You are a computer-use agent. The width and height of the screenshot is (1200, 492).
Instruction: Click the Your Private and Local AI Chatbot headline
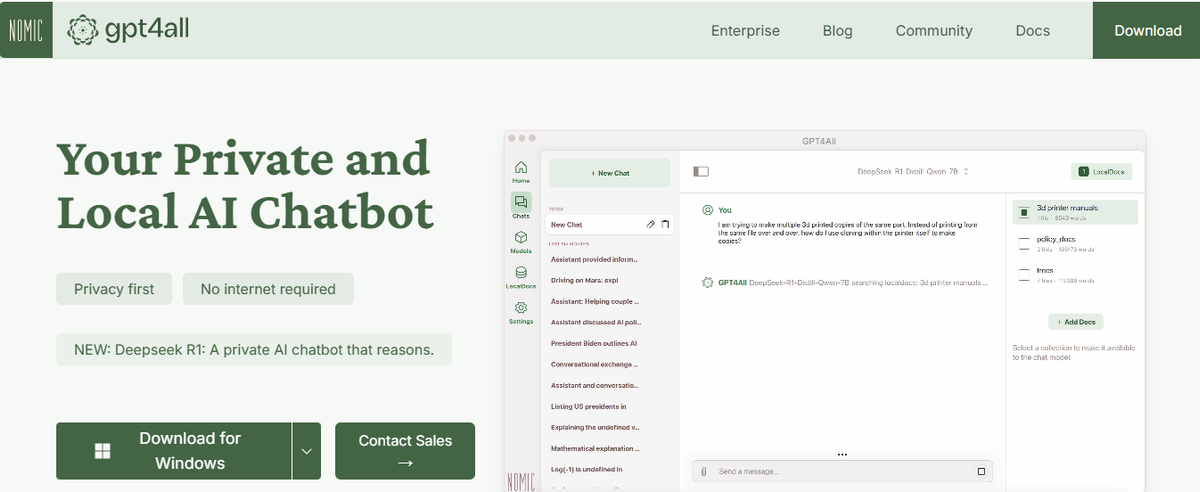[x=245, y=185]
